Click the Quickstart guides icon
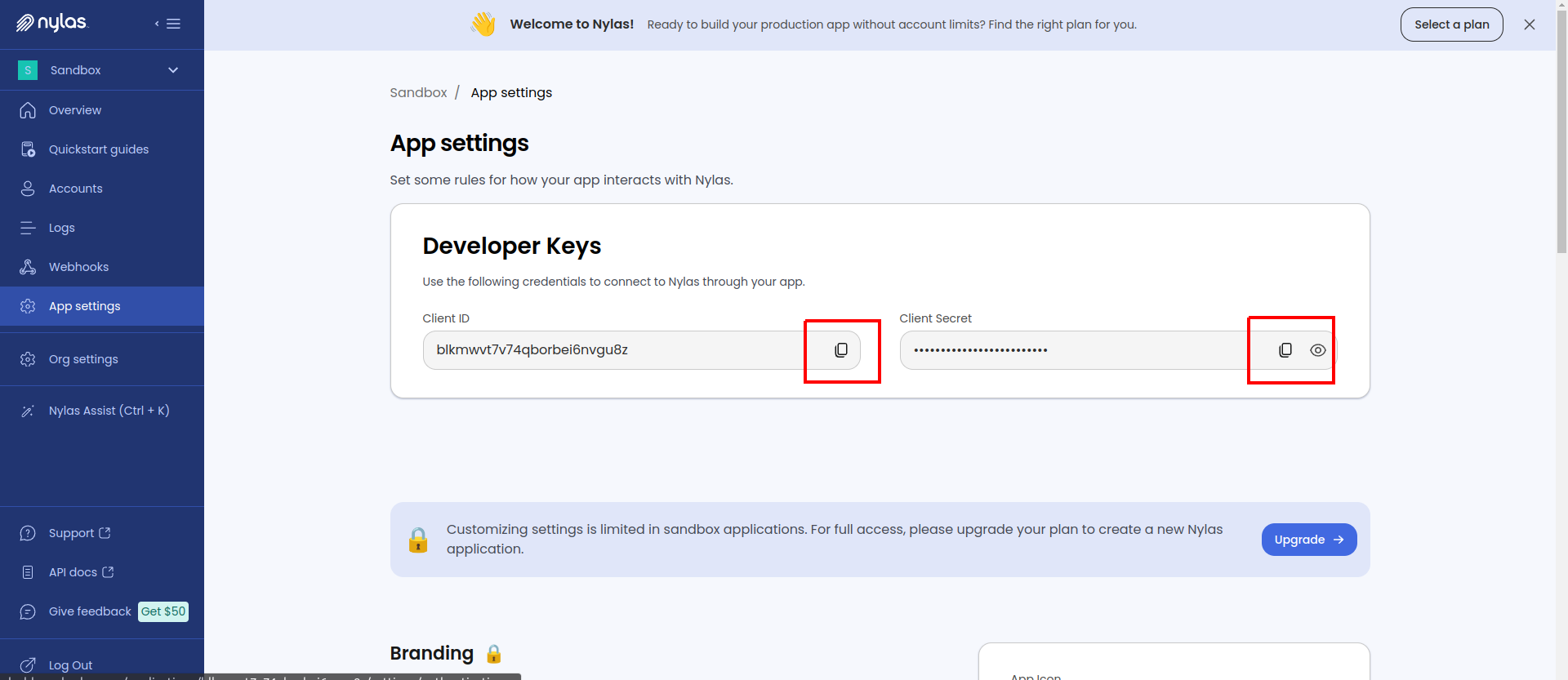 coord(28,149)
